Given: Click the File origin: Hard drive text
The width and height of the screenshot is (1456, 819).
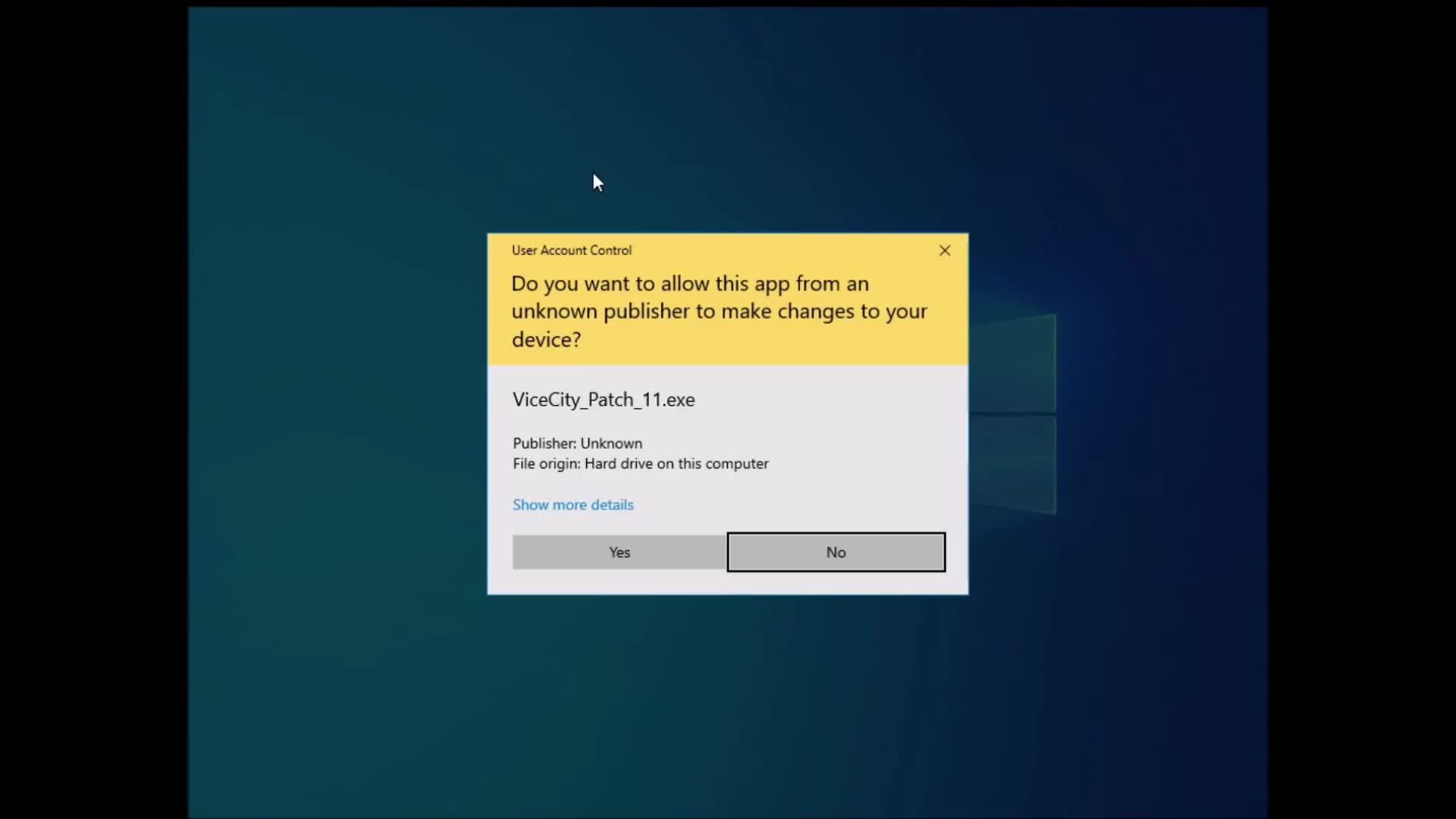Looking at the screenshot, I should (x=640, y=463).
